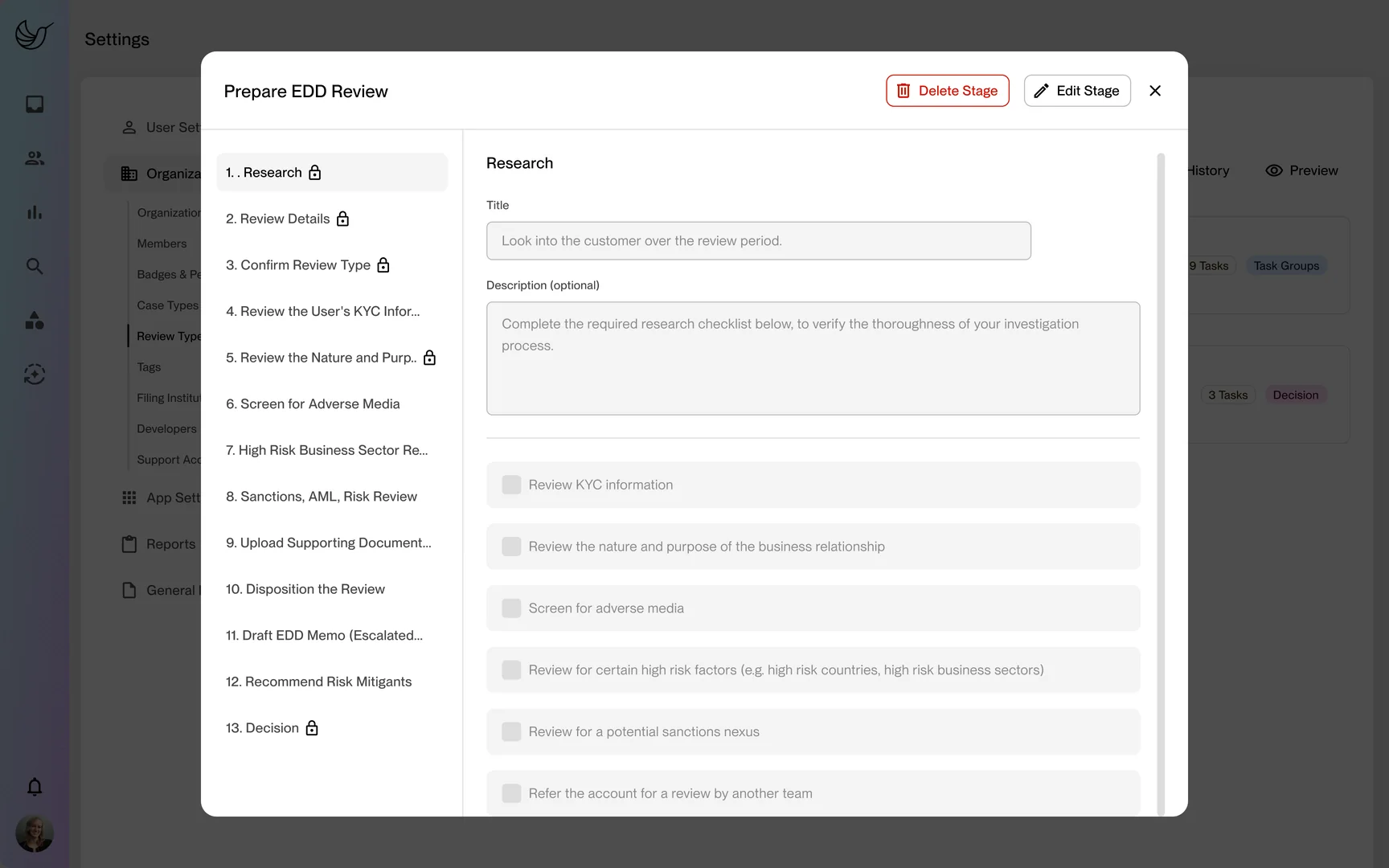The width and height of the screenshot is (1389, 868).
Task: Close the Prepare EDD Review dialog
Action: tap(1155, 91)
